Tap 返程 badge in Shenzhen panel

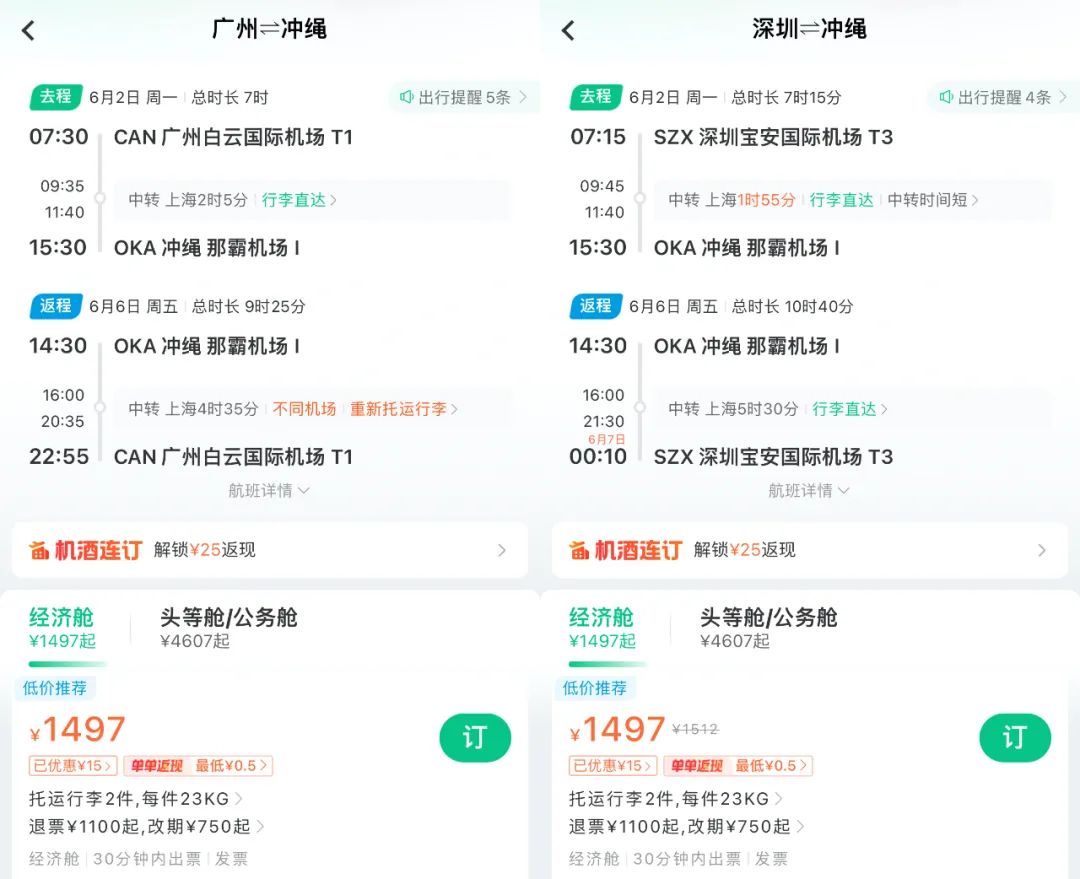click(x=596, y=306)
